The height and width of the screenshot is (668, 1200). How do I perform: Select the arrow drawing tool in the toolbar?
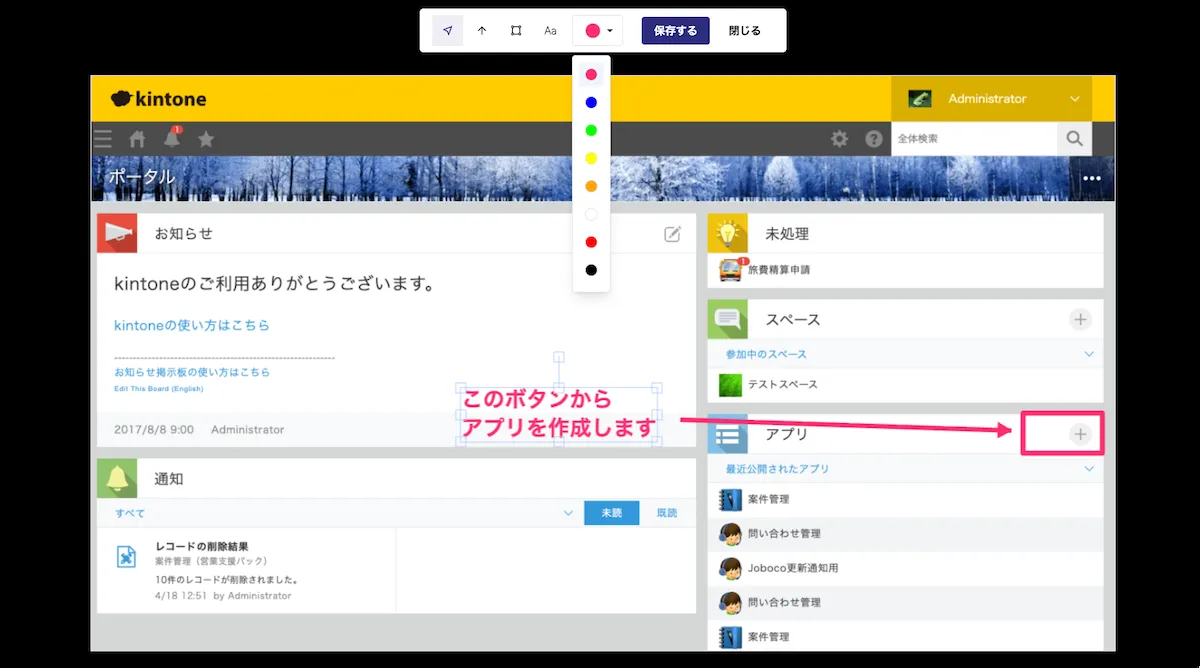[481, 30]
